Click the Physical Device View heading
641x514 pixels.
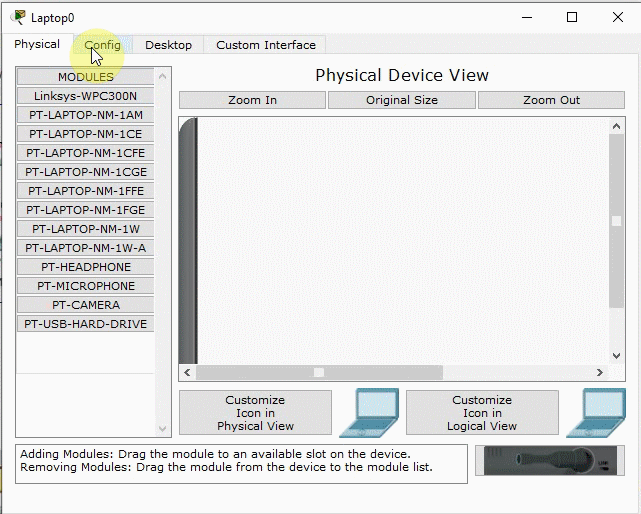click(402, 75)
